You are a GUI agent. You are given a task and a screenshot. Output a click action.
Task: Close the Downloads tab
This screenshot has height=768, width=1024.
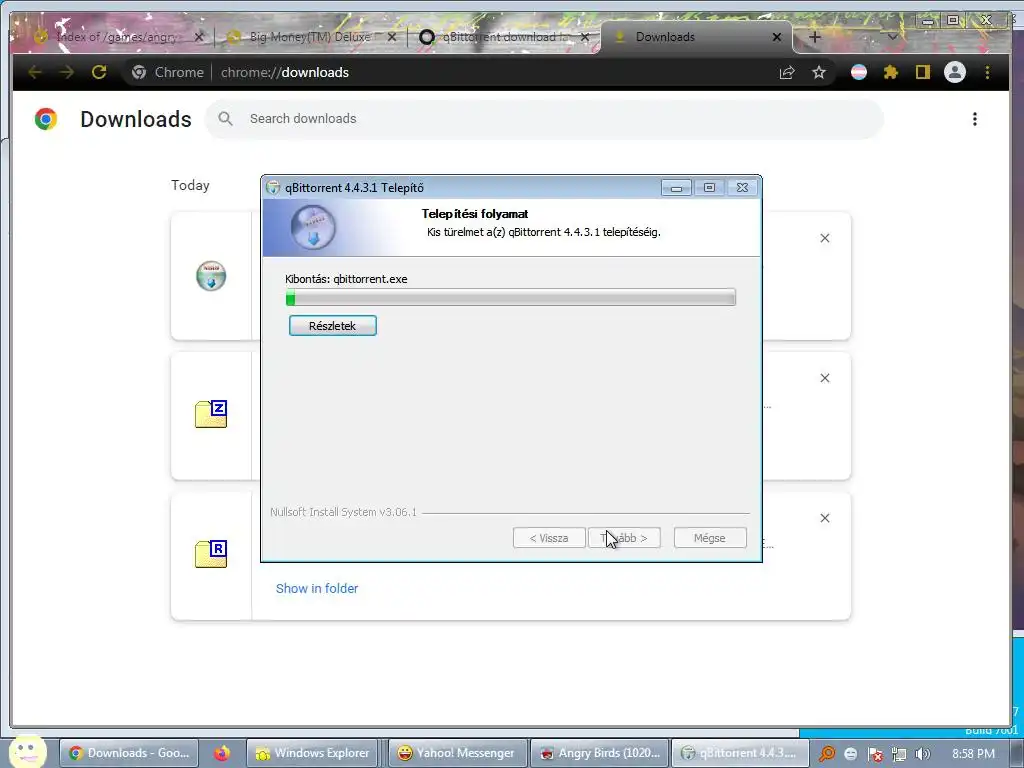point(776,37)
